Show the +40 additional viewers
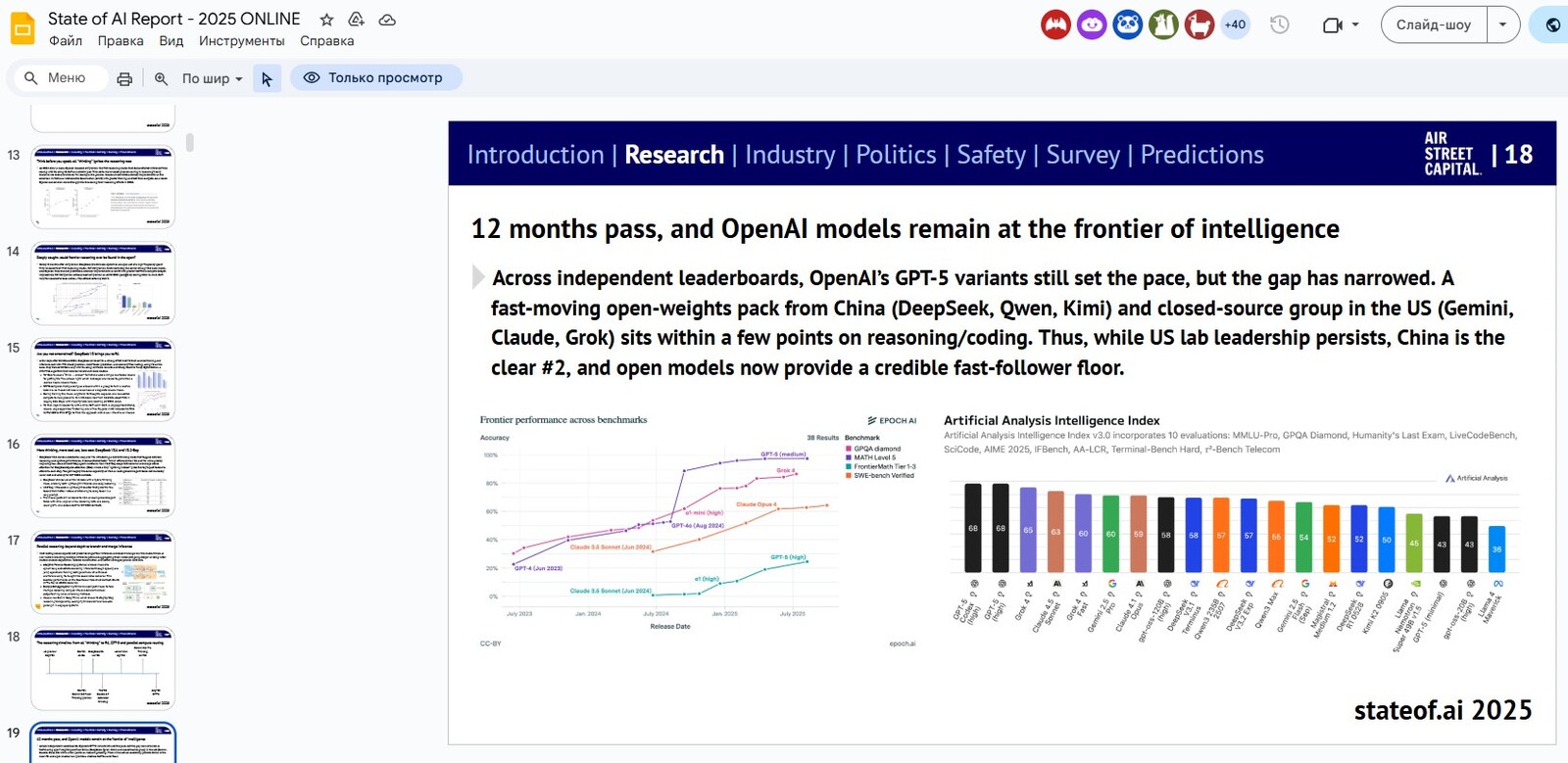Viewport: 1568px width, 763px height. pos(1235,24)
